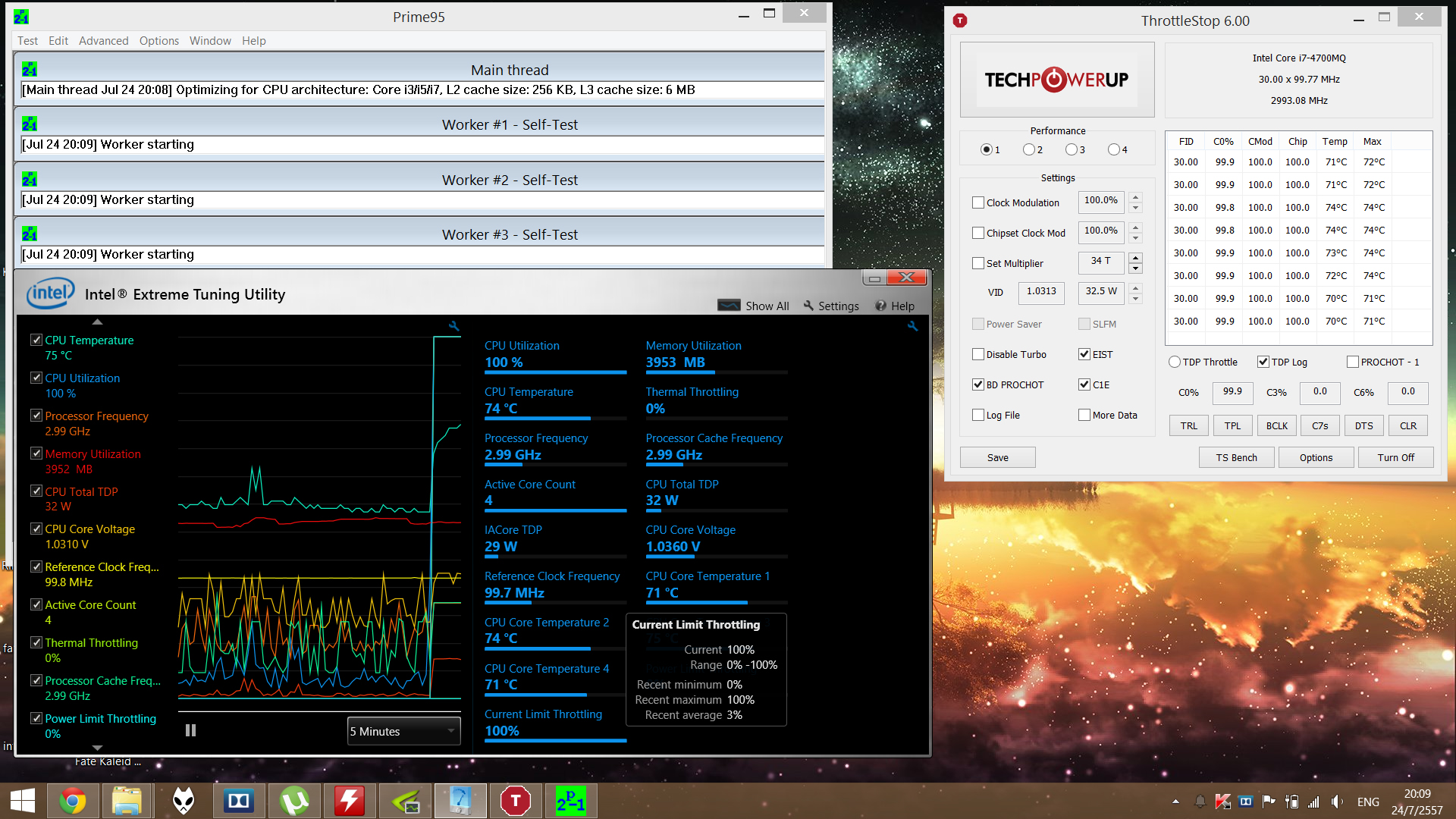The image size is (1456, 819).
Task: Open Google Chrome from the taskbar
Action: 73,801
